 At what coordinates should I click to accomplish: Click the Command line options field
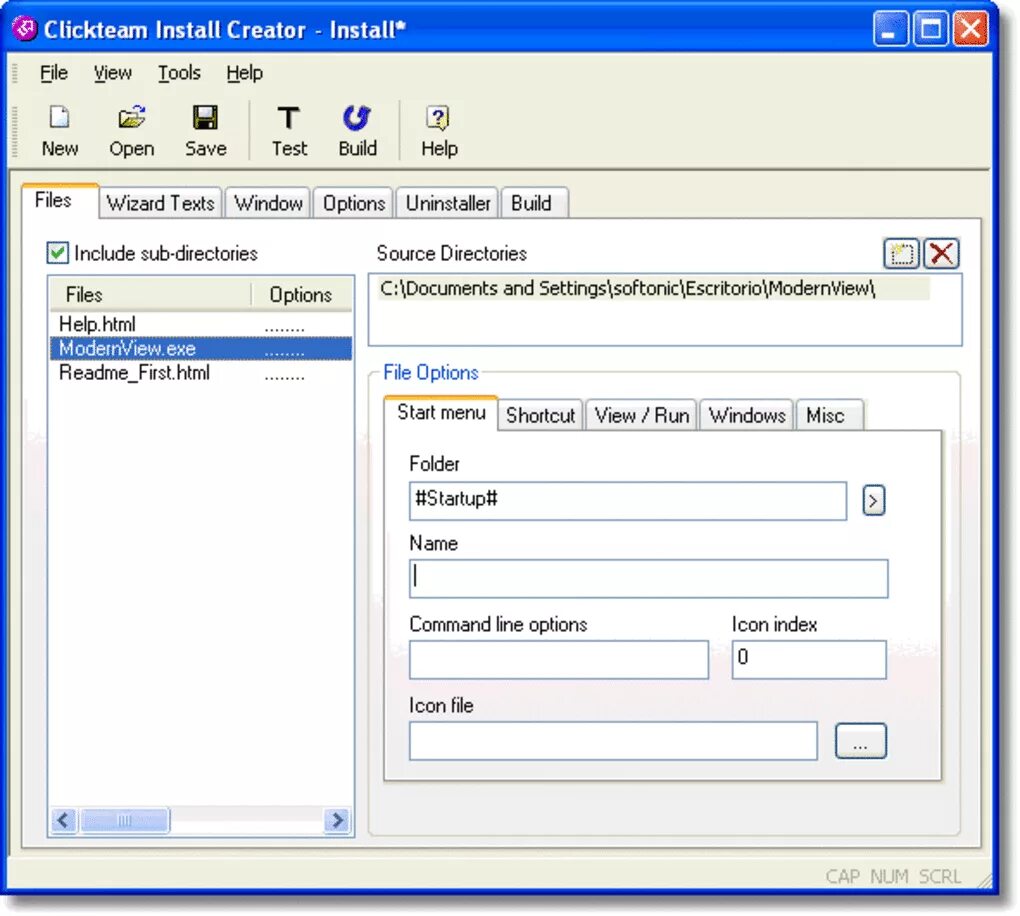click(x=559, y=660)
